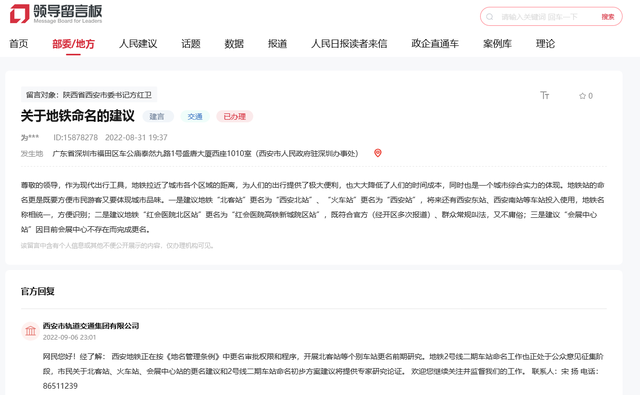This screenshot has width=640, height=395.
Task: Click the phone number 86511239
Action: (x=60, y=386)
